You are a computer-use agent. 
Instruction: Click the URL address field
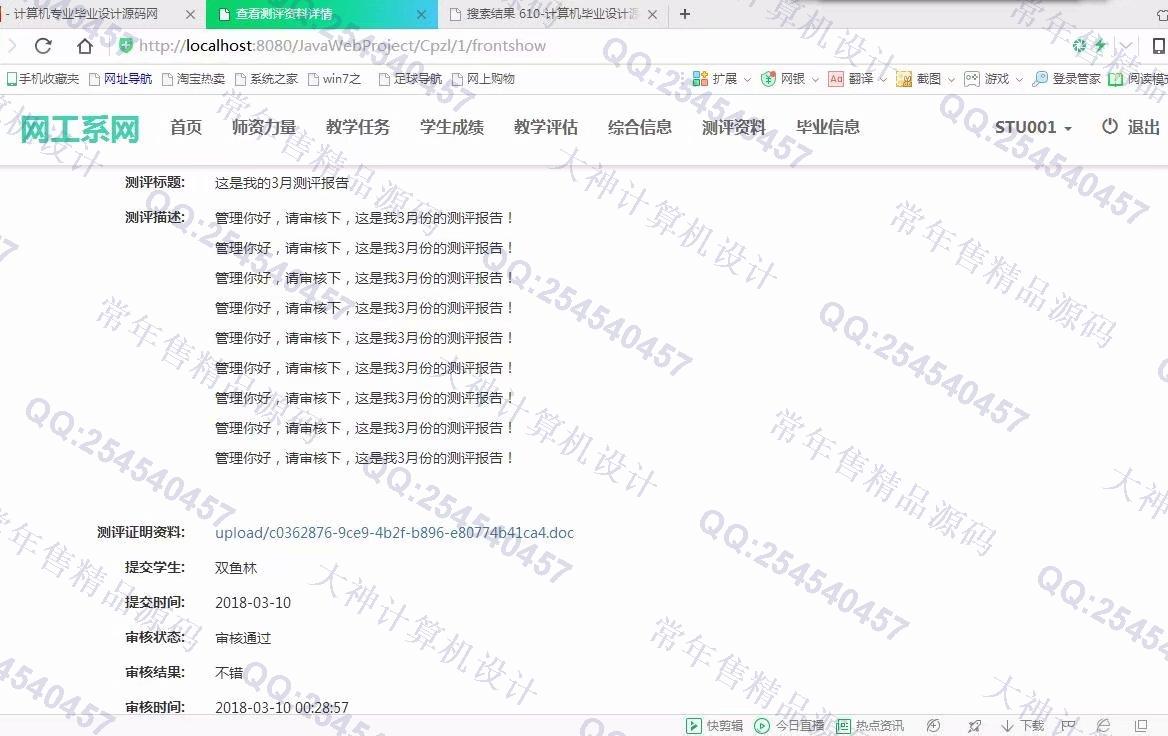click(x=596, y=45)
